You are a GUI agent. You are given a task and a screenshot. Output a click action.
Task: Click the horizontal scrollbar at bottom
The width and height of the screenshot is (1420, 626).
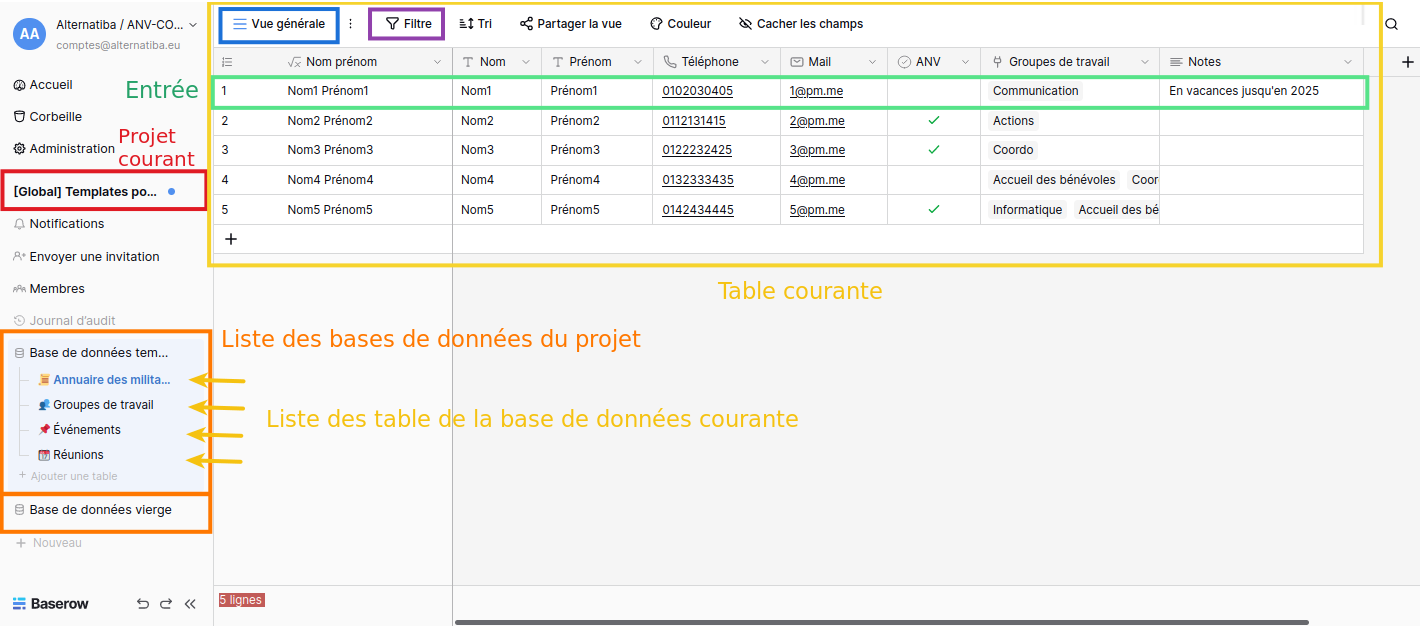pyautogui.click(x=880, y=622)
